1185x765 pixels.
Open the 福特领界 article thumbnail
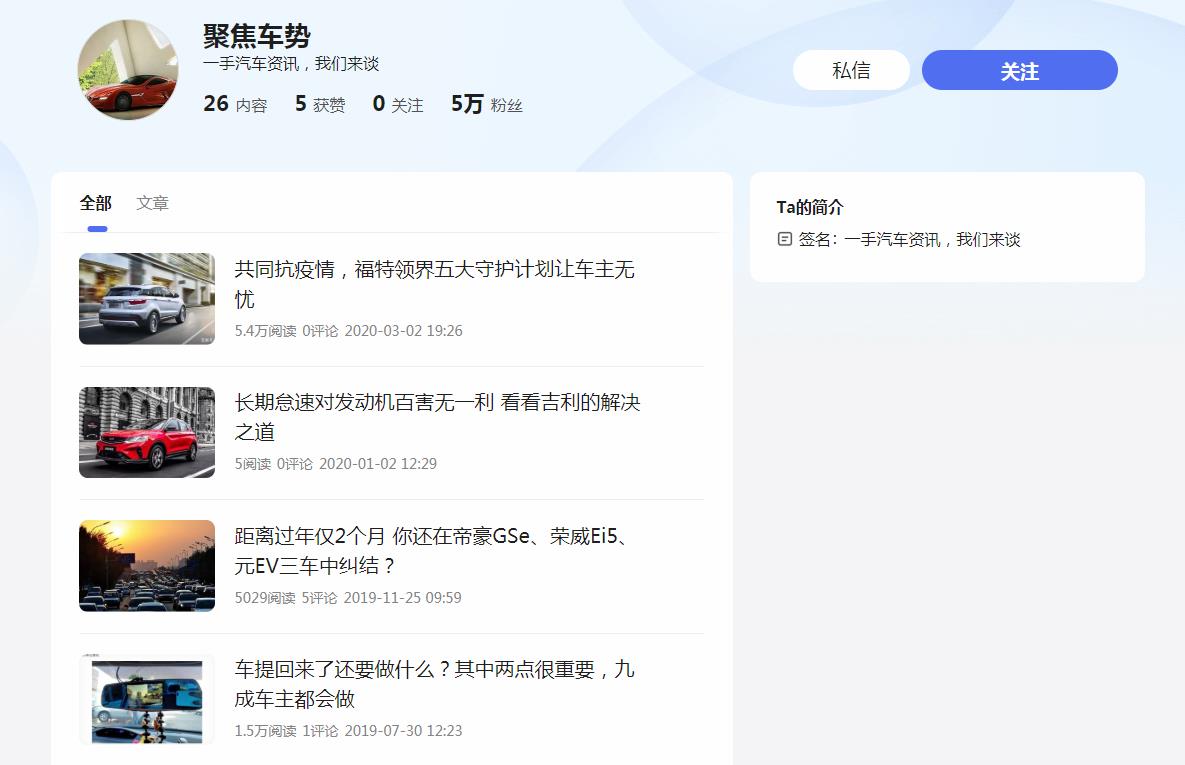(147, 299)
